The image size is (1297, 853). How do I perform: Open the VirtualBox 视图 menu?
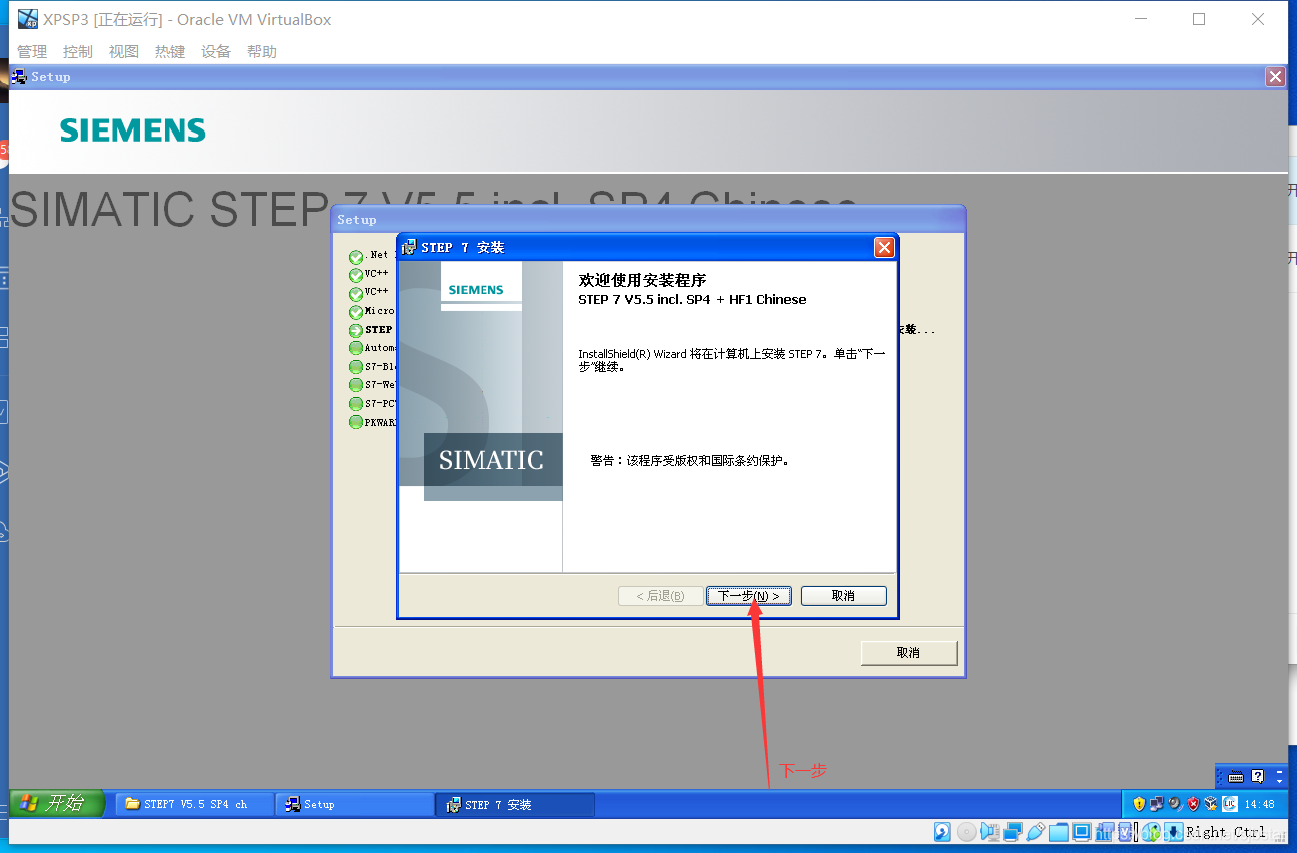click(124, 52)
